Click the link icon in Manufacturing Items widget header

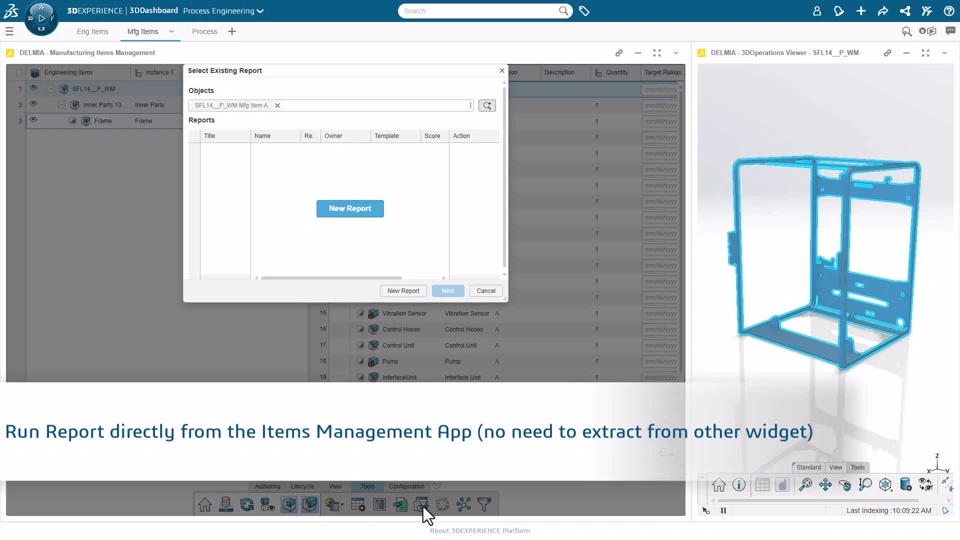click(619, 53)
